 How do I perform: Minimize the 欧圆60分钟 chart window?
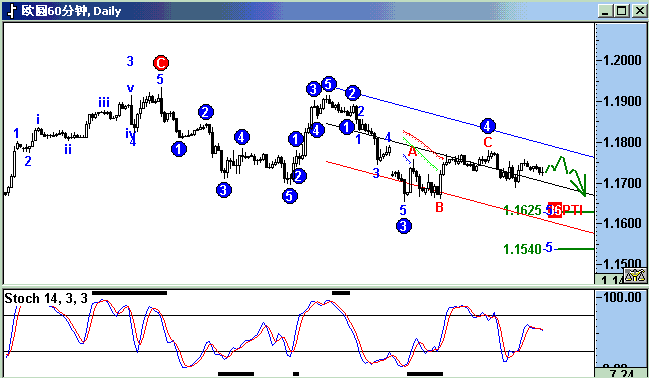pos(606,11)
